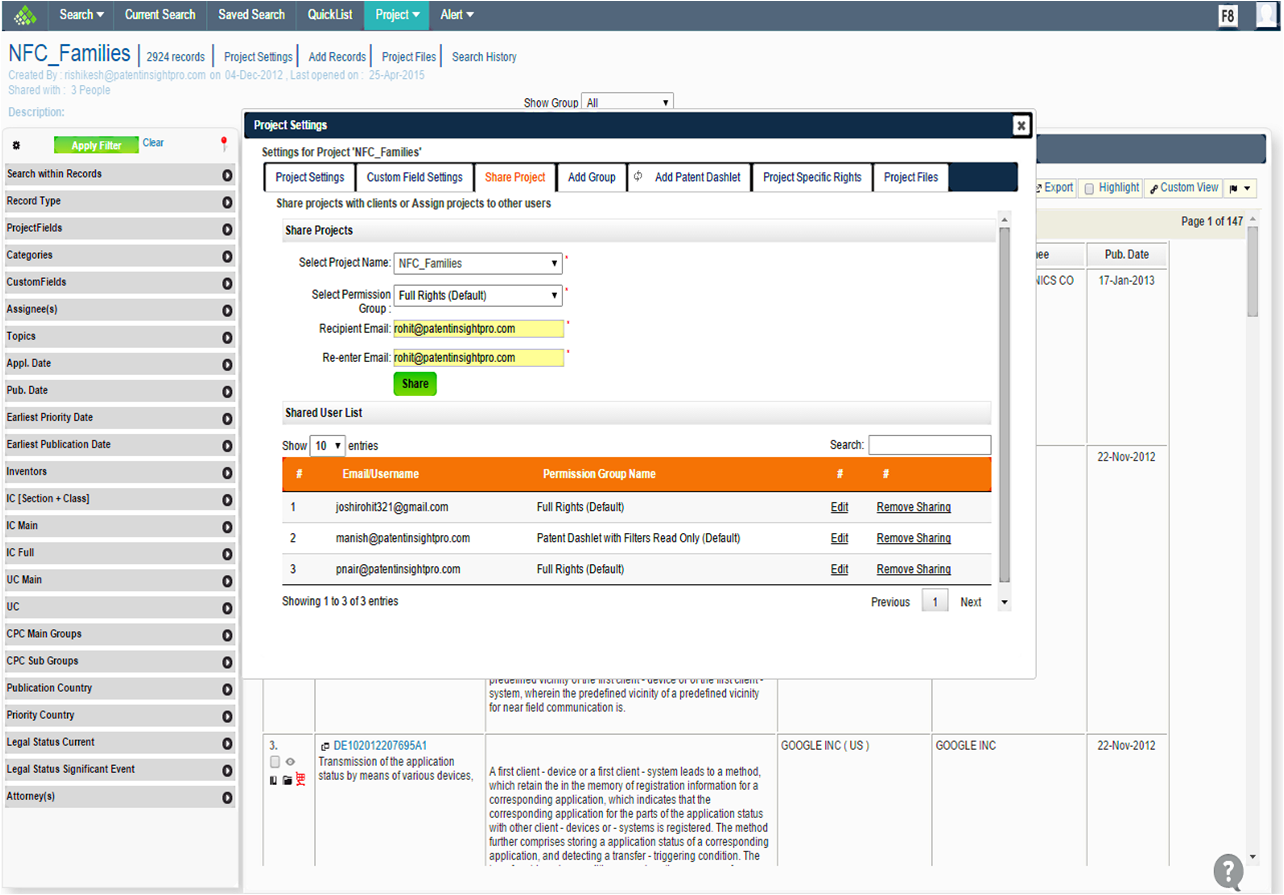The width and height of the screenshot is (1284, 895).
Task: Click the green Share button
Action: tap(415, 384)
